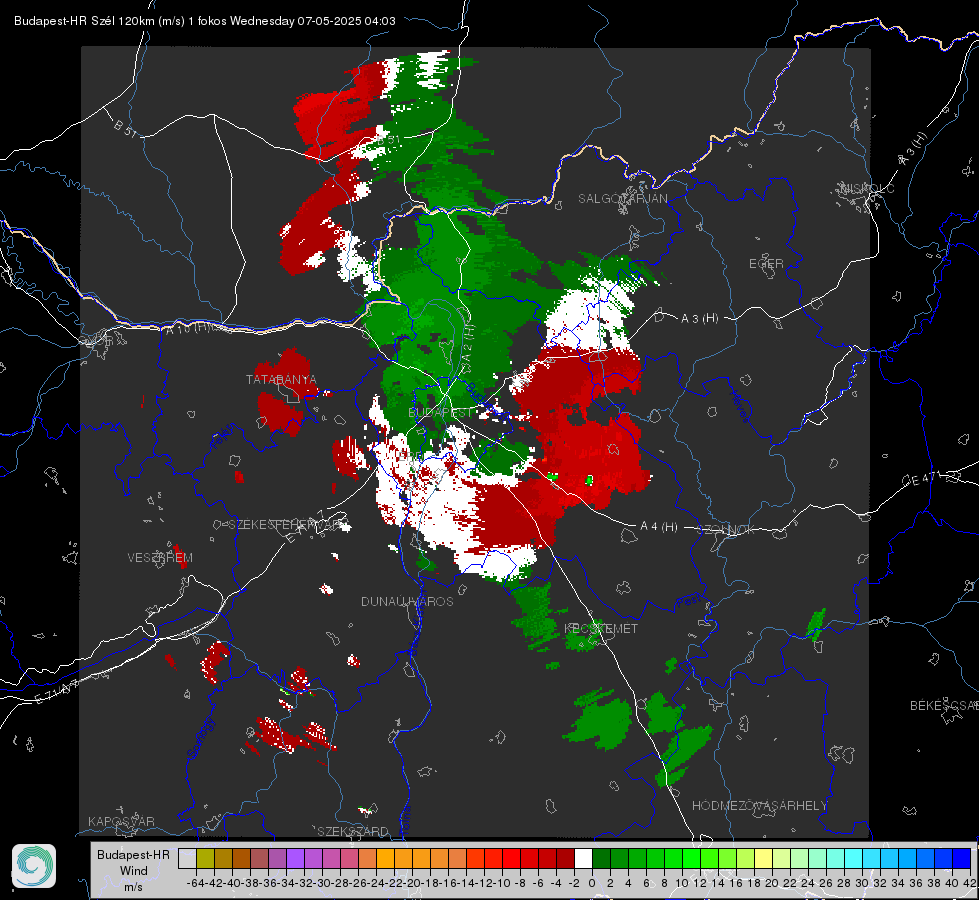
Task: Click the KAPOSVÁR city label
Action: click(x=121, y=821)
